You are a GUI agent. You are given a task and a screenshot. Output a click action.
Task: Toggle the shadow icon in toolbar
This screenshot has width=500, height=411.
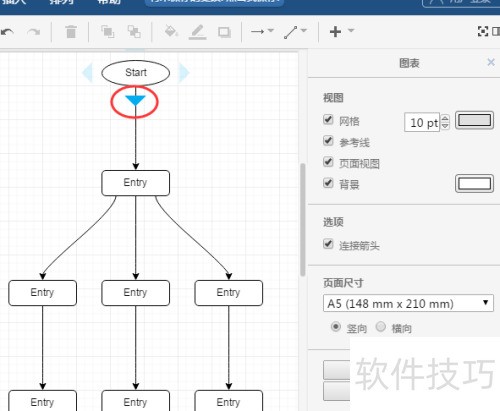click(224, 32)
